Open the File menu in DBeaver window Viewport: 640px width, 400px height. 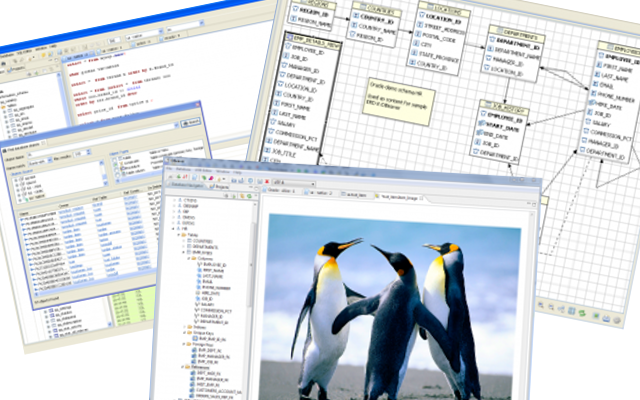pyautogui.click(x=169, y=169)
